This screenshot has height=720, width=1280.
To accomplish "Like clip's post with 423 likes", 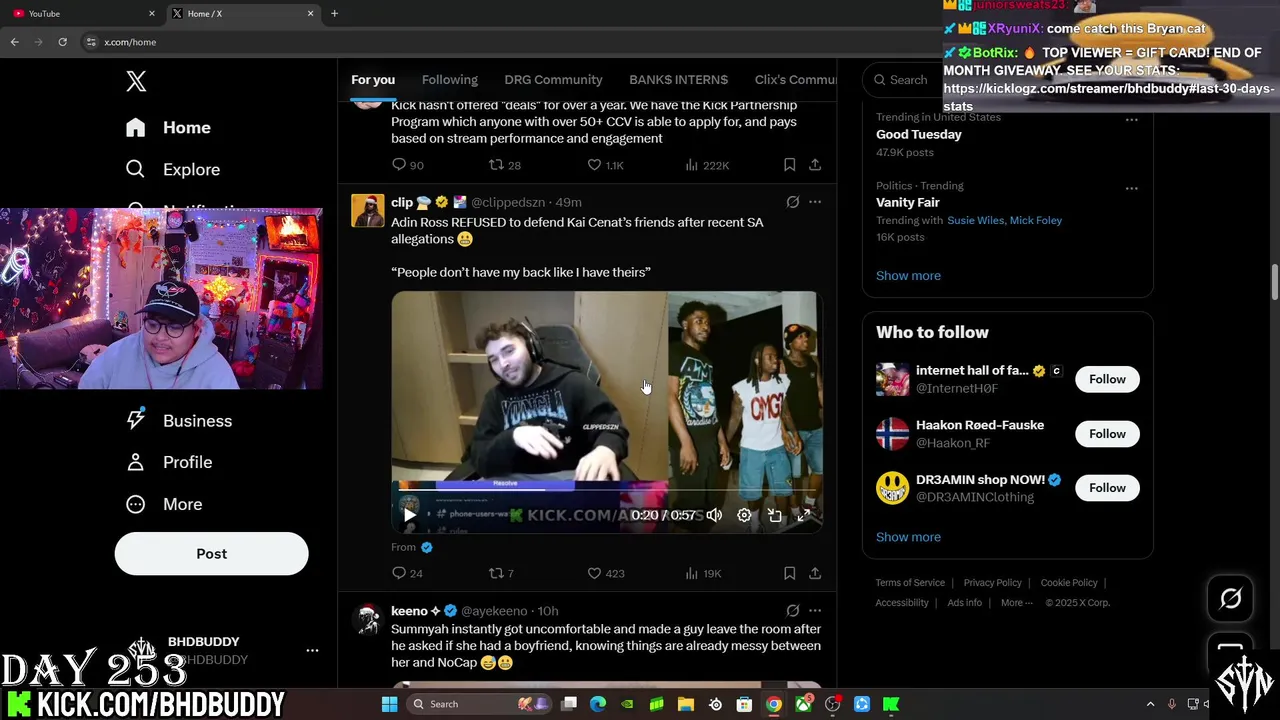I will 605,573.
